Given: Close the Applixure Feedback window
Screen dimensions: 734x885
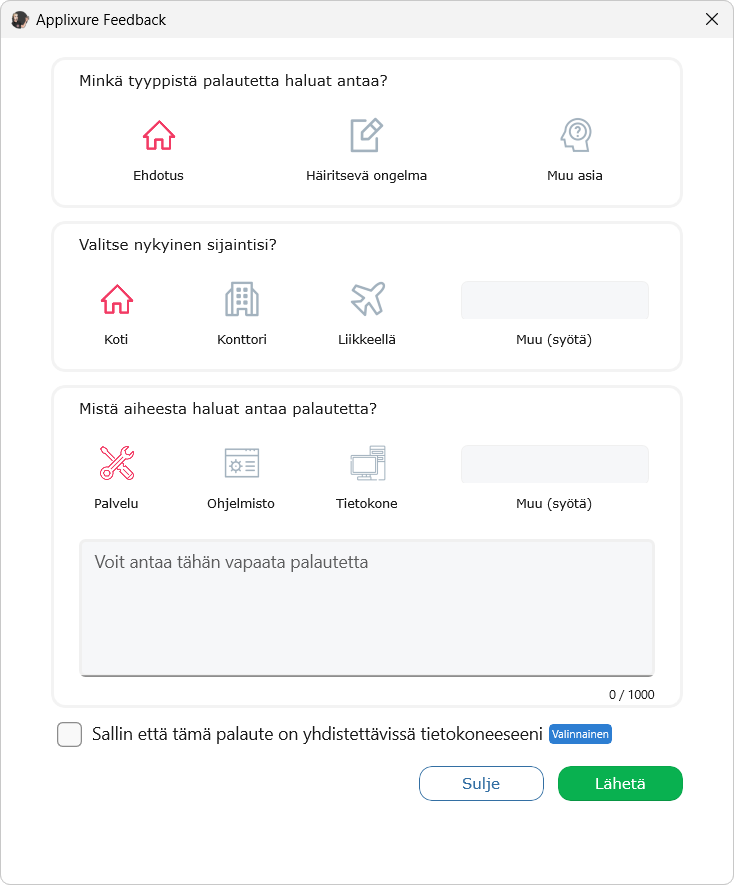Looking at the screenshot, I should 711,19.
